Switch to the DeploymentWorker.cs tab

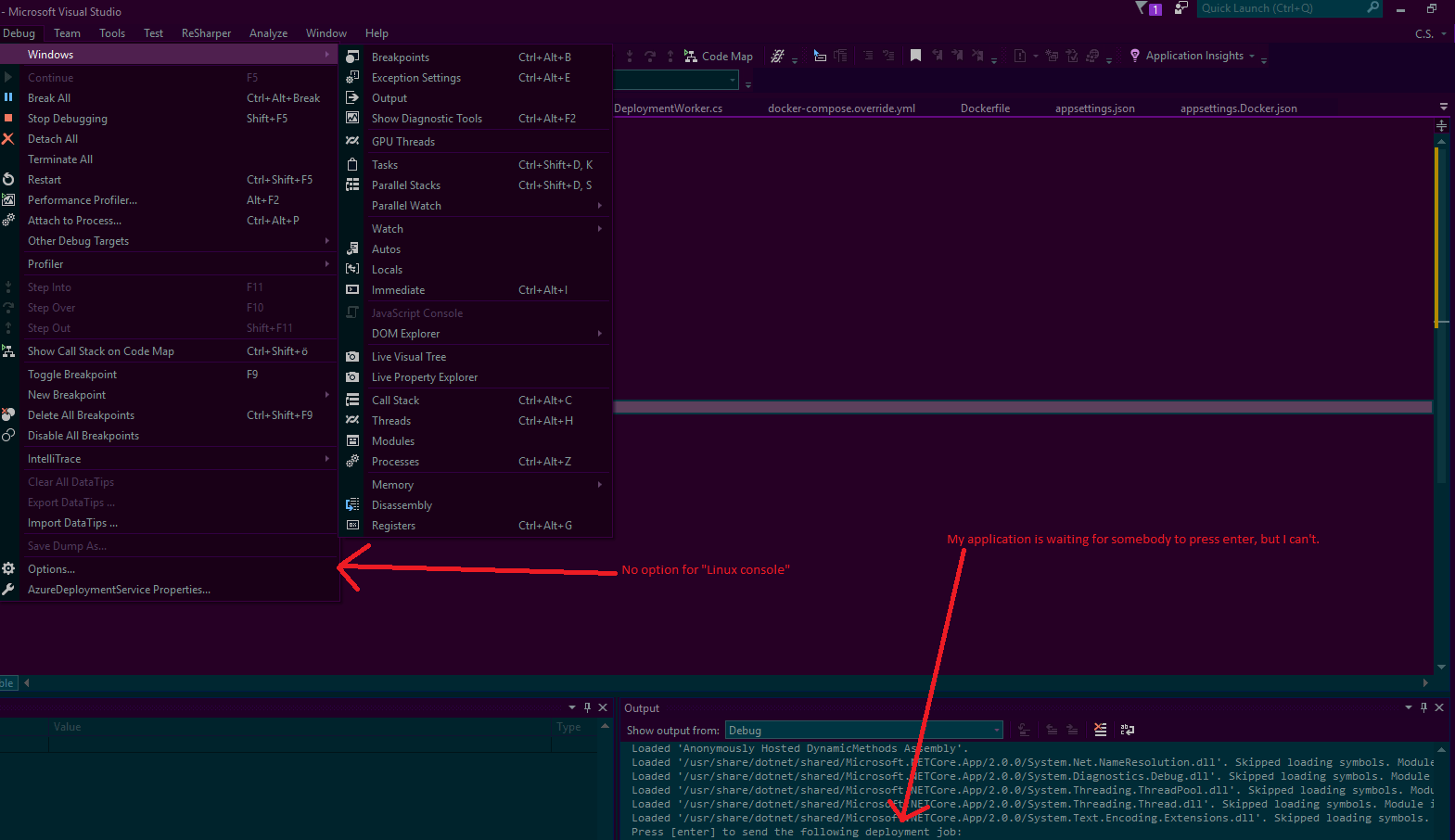pos(668,108)
